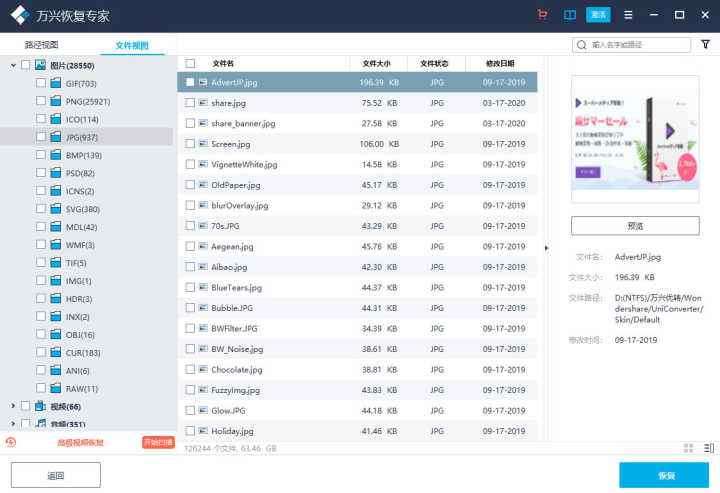Expand the Audio (351) category
The image size is (720, 493).
(13, 423)
